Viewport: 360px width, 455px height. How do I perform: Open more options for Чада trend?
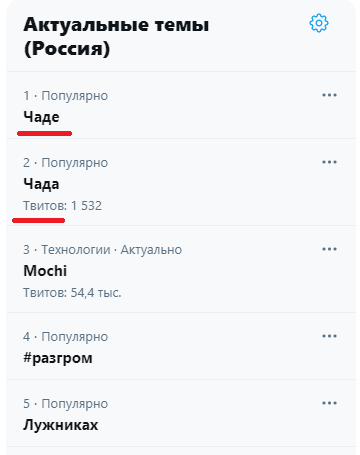[x=329, y=162]
